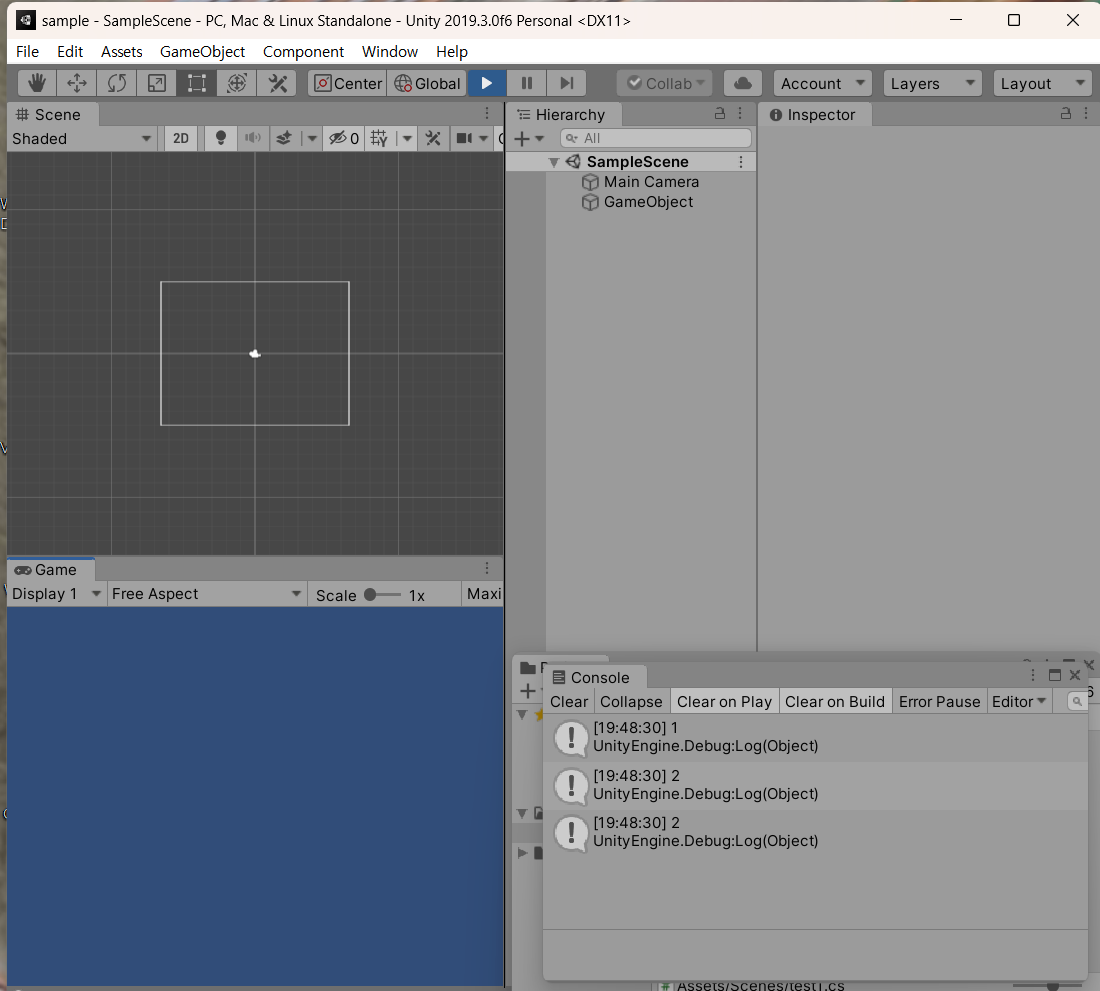Open the Edit menu
The image size is (1100, 991).
point(70,52)
